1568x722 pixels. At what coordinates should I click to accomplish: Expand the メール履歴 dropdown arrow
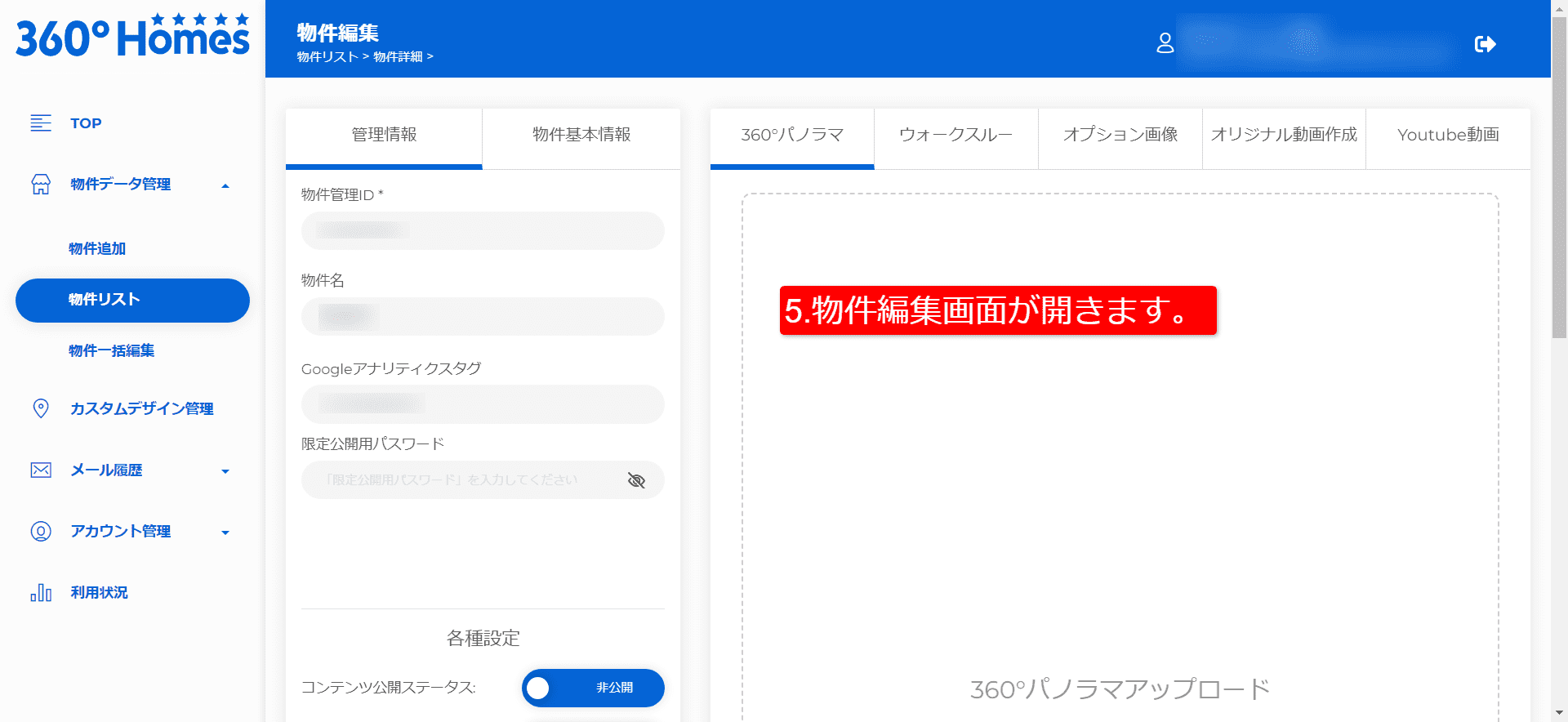(225, 471)
